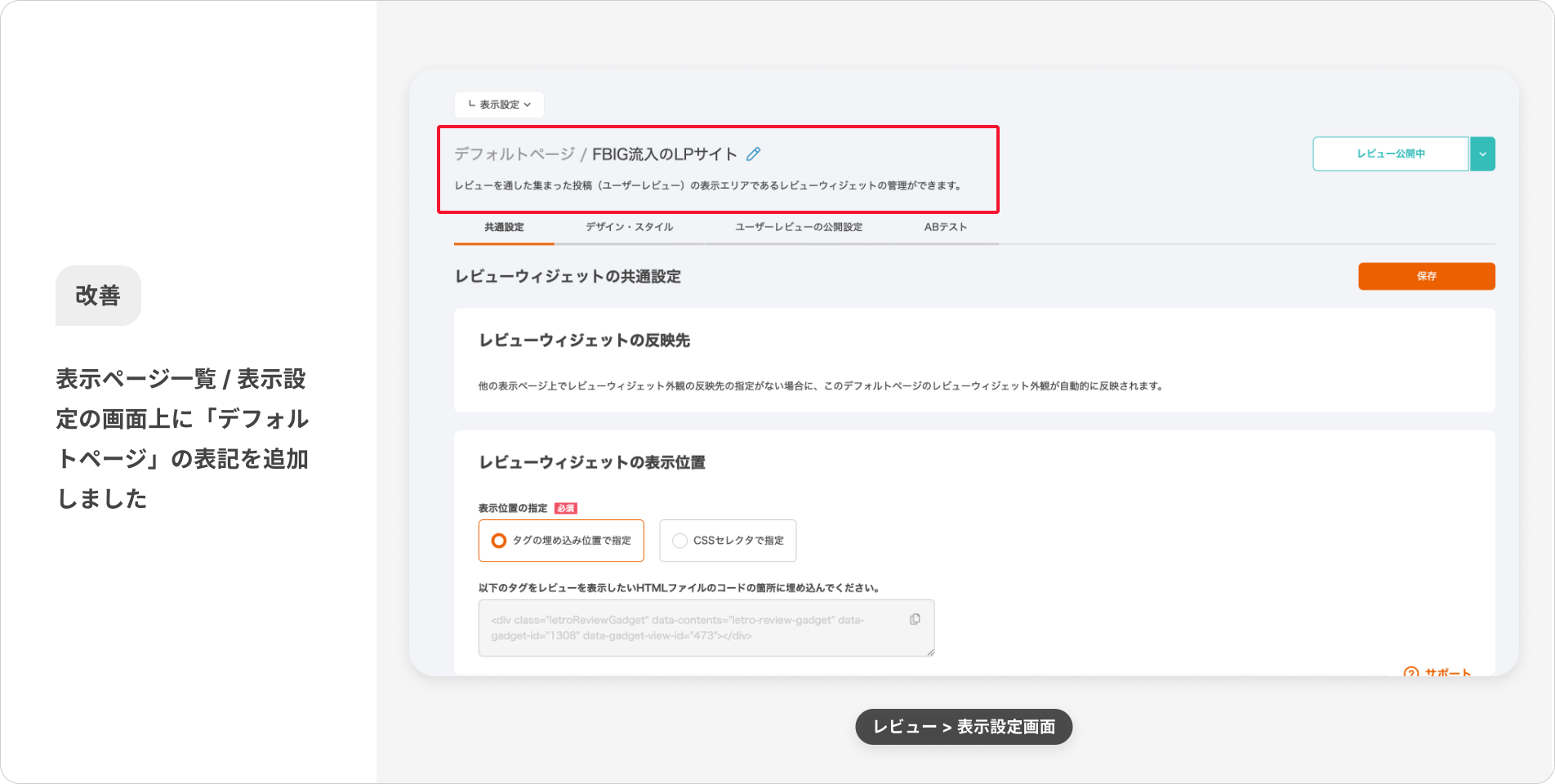Screen dimensions: 1555x784
Task: Open the デザイン・スタイル tab
Action: [629, 227]
